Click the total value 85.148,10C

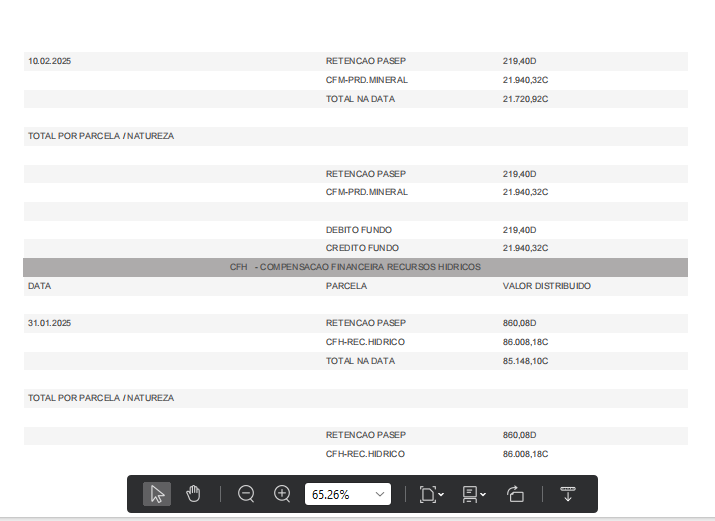click(x=525, y=361)
